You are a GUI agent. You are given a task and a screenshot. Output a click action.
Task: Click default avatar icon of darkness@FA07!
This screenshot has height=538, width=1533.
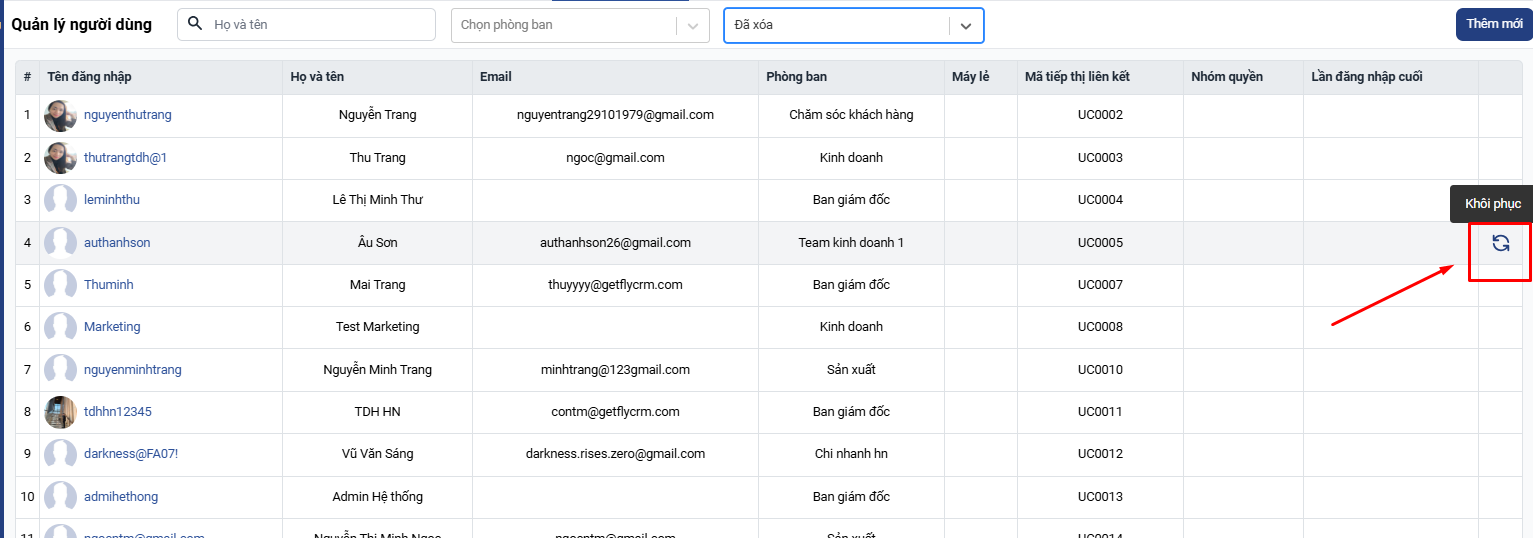tap(60, 454)
